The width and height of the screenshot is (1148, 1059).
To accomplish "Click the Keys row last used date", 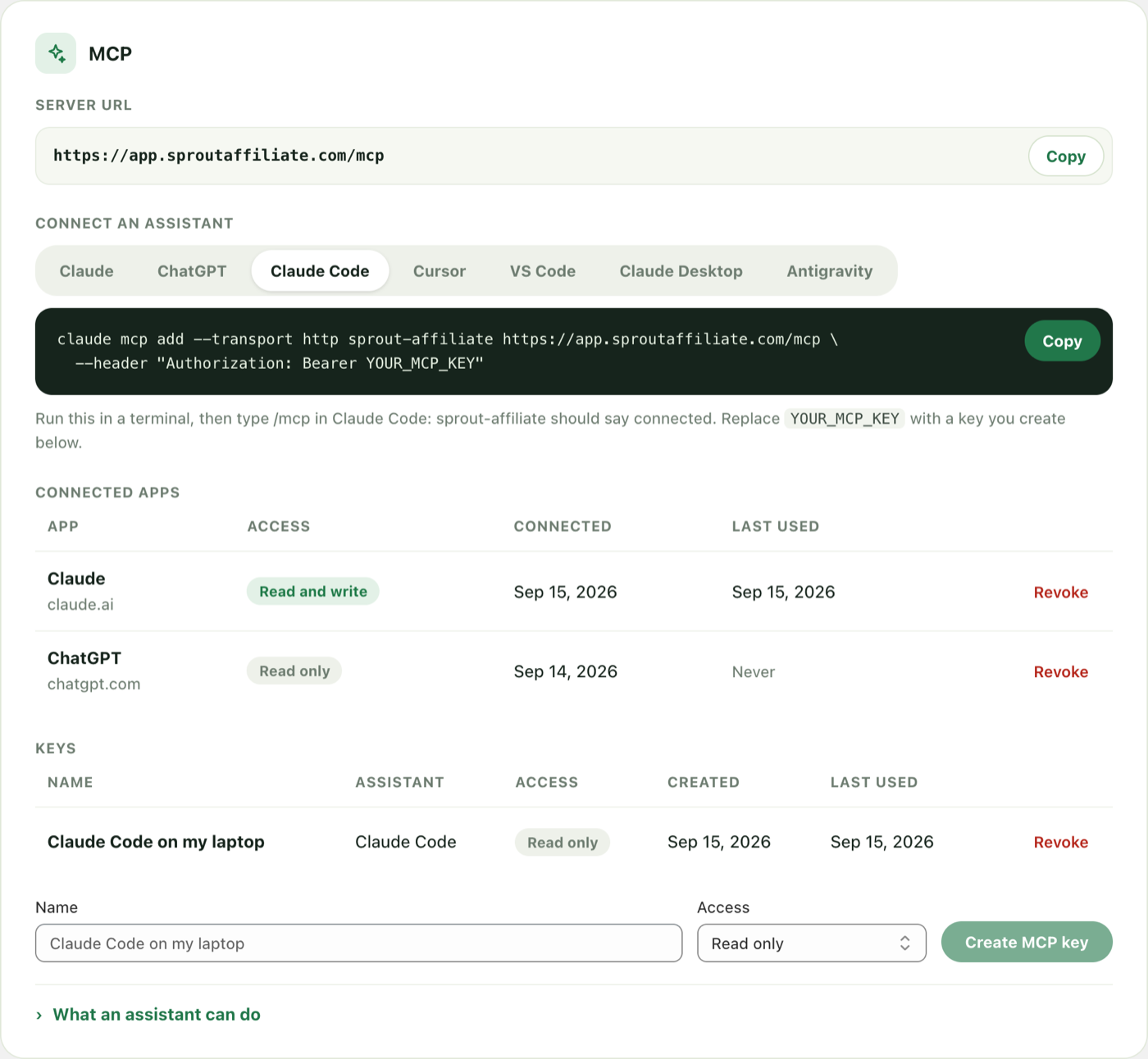I will tap(882, 842).
